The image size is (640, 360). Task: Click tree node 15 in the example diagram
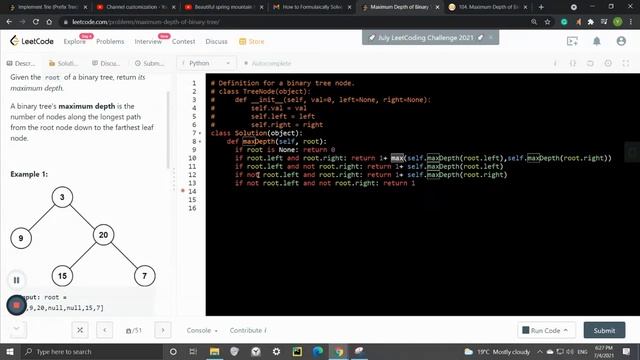62,276
